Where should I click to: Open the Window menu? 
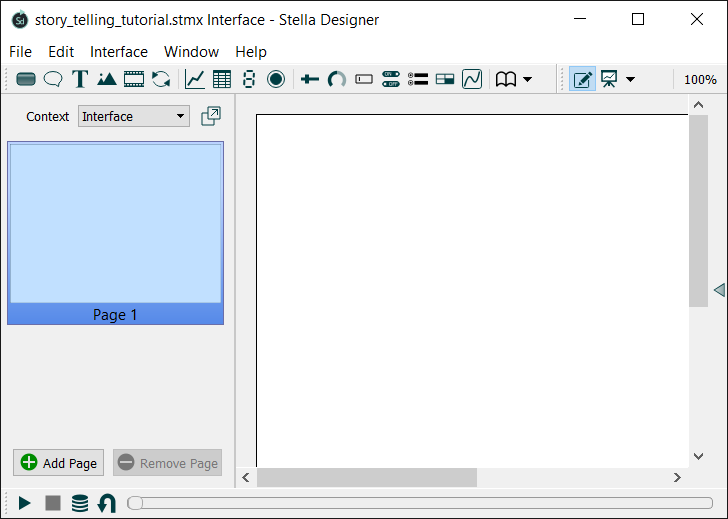191,52
